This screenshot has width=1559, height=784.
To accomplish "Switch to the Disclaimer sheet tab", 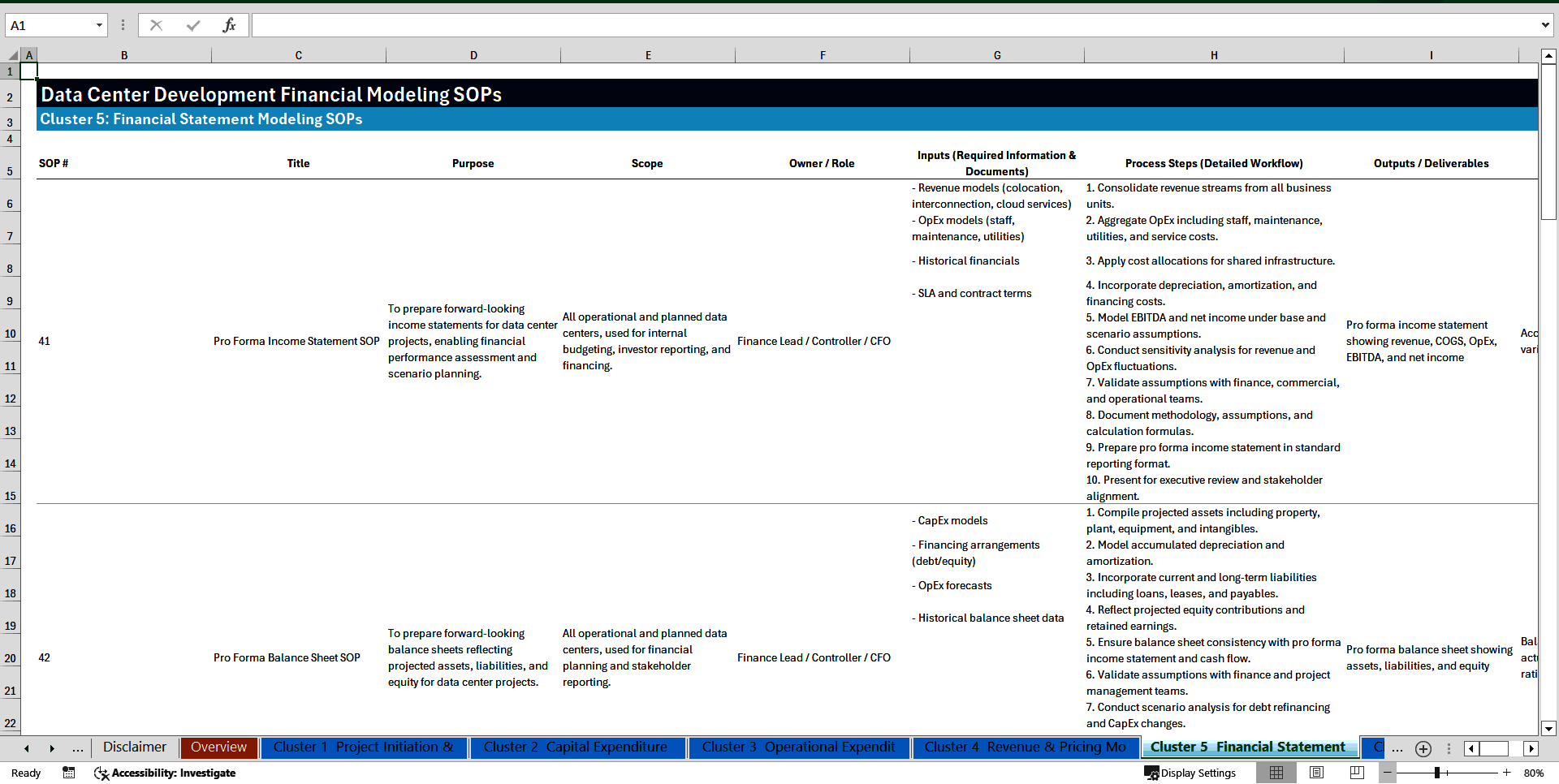I will coord(134,747).
